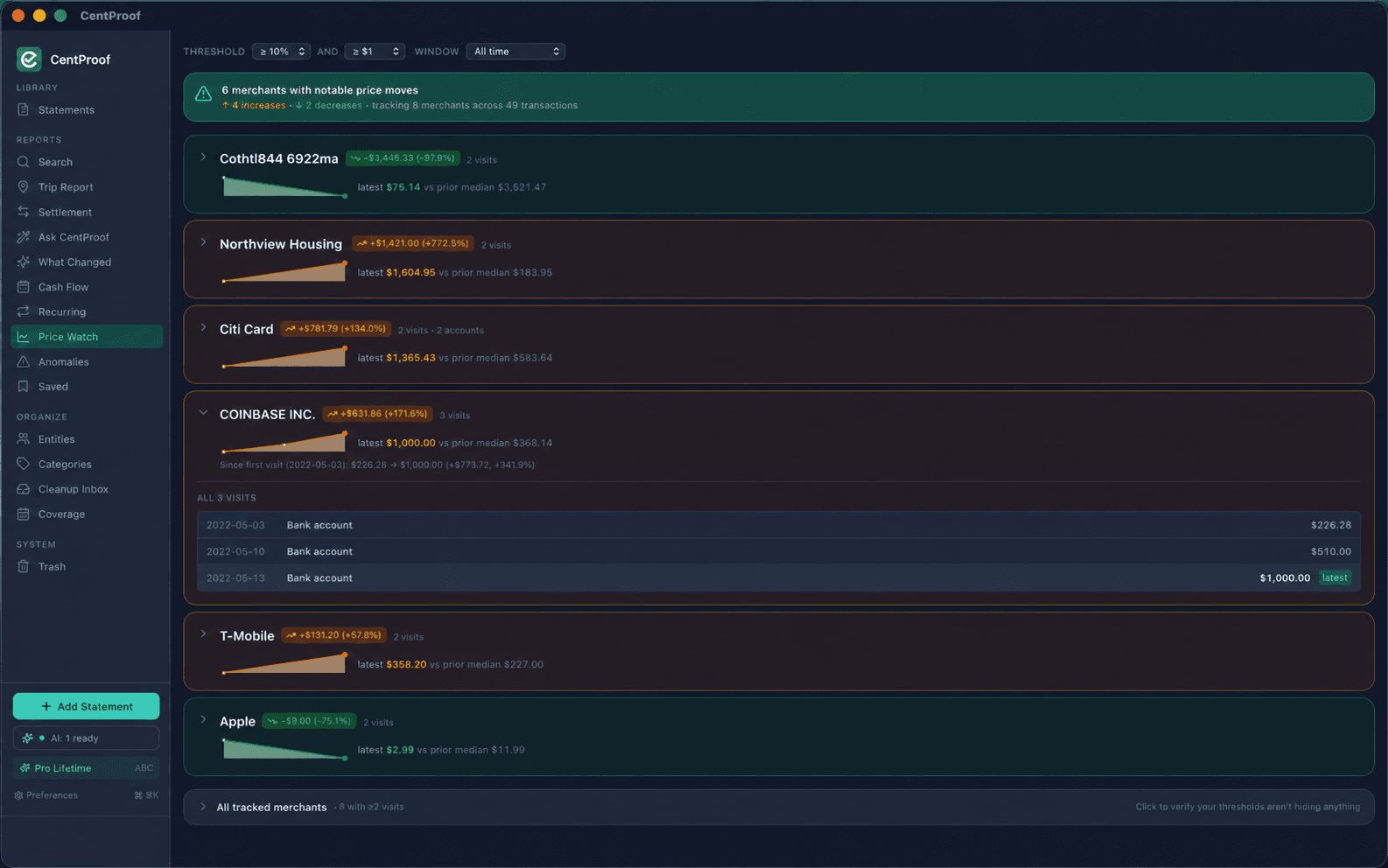
Task: Select the 2022-05-10 $510.00 visit row
Action: (x=779, y=551)
